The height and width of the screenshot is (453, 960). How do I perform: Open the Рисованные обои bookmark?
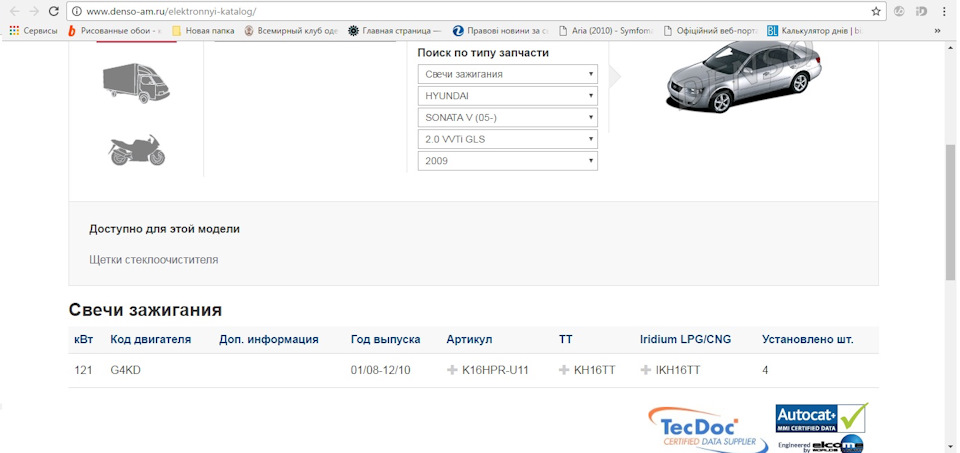coord(114,30)
